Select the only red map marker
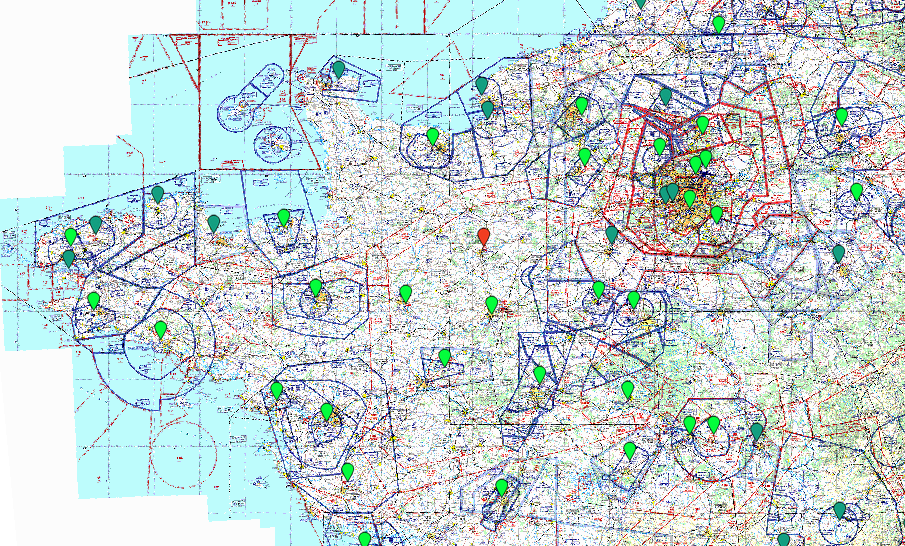 [x=484, y=237]
